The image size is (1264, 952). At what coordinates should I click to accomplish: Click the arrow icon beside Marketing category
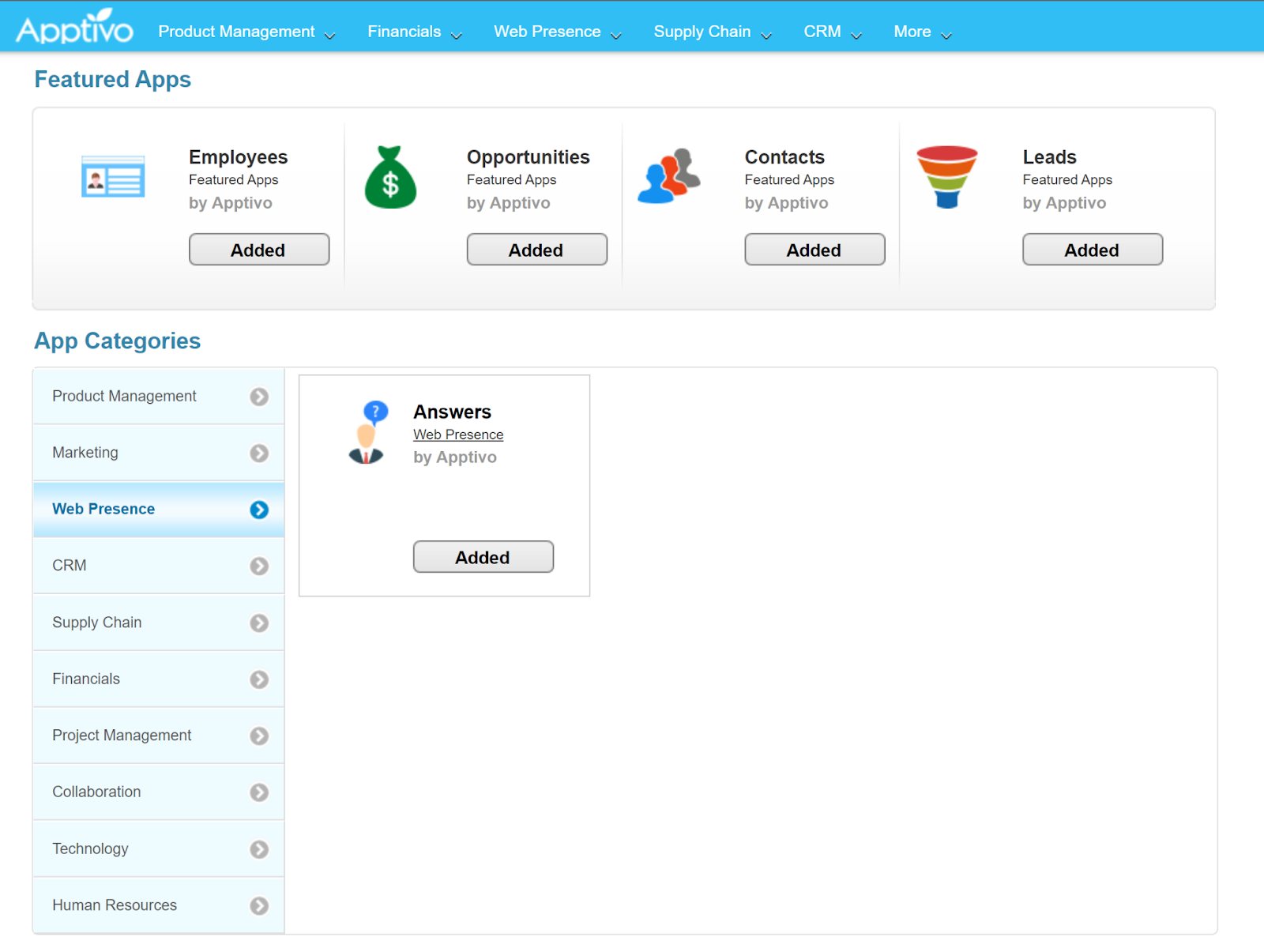click(259, 453)
